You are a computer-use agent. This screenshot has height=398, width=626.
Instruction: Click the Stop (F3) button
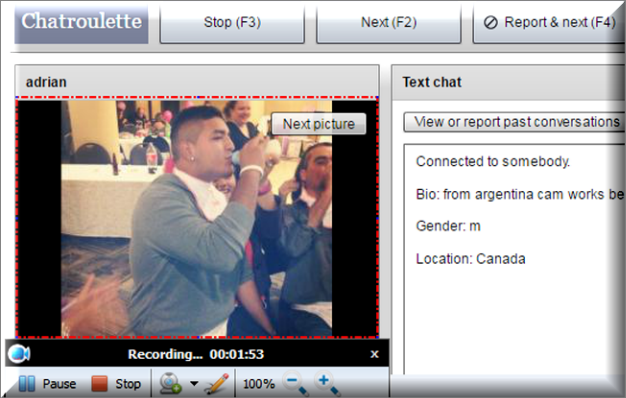232,23
